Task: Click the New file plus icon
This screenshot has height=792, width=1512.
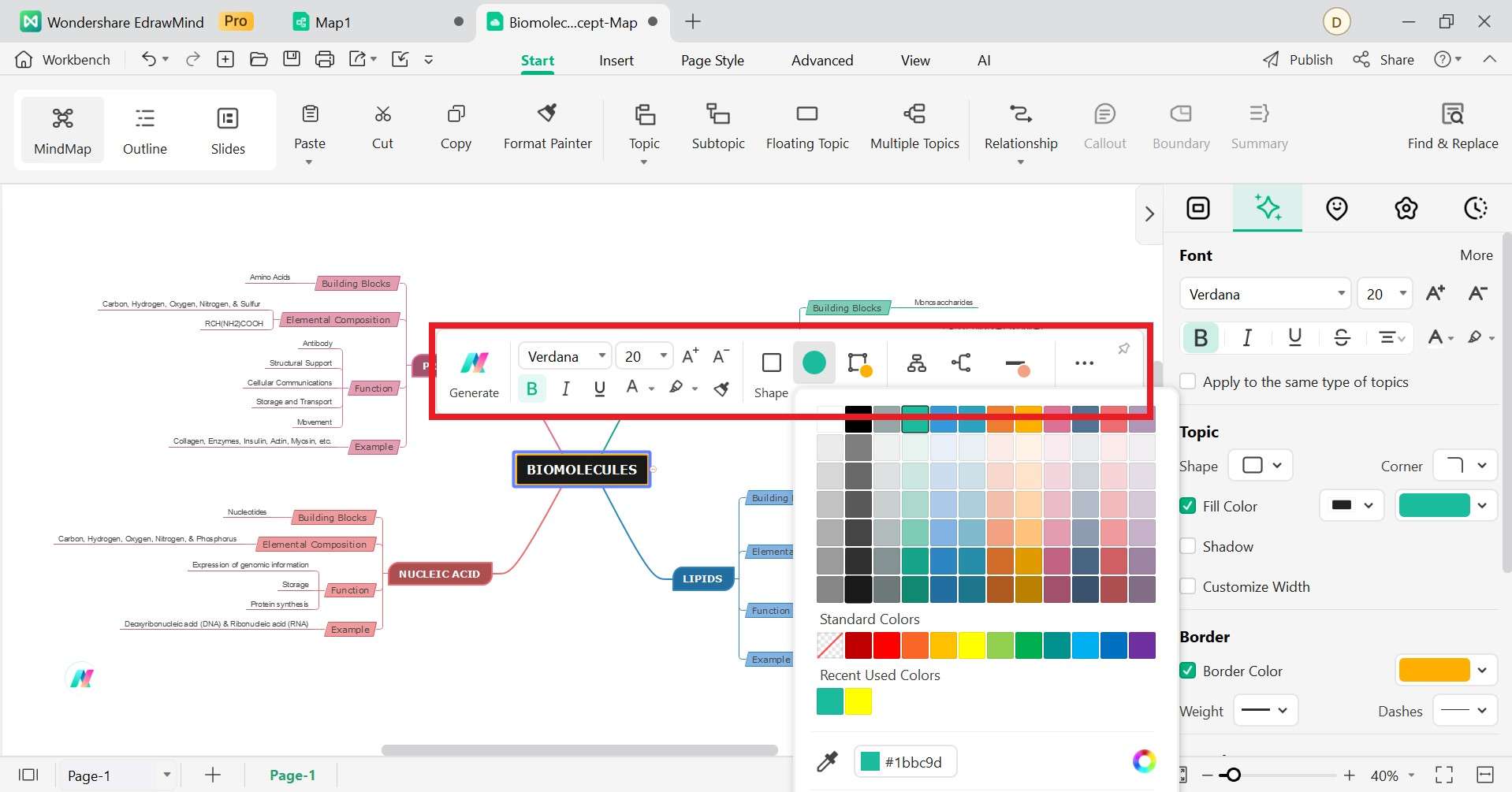Action: (225, 59)
